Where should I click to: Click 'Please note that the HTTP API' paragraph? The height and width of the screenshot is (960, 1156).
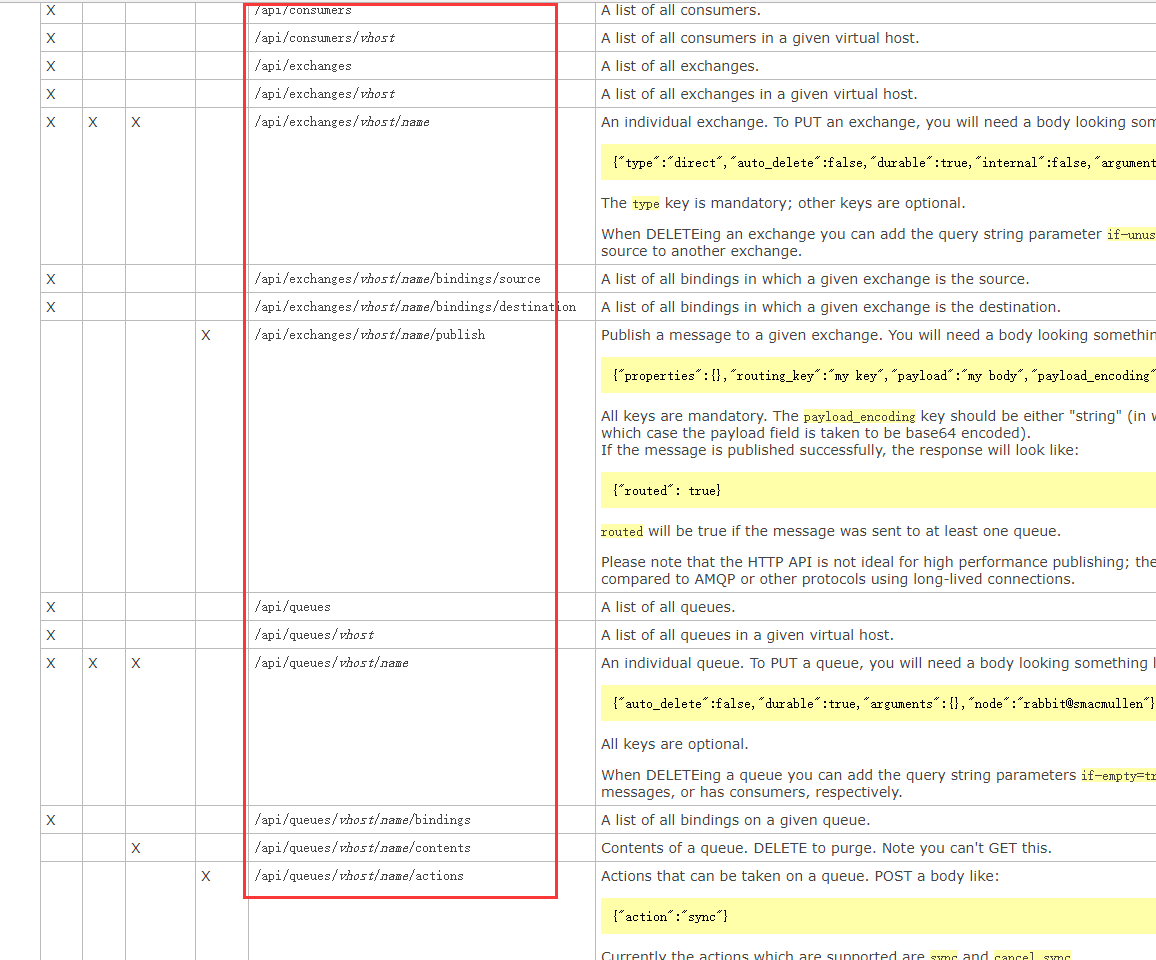878,571
